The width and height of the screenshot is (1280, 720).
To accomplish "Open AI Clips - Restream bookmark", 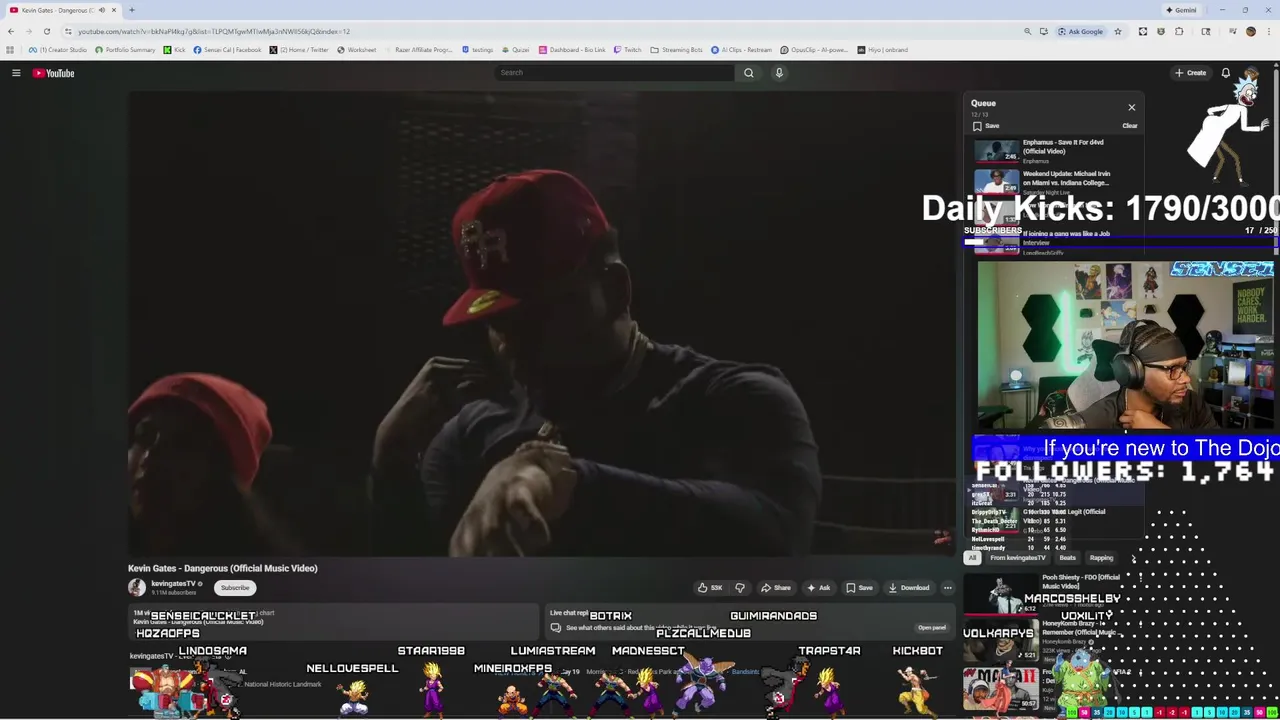I will pyautogui.click(x=742, y=50).
